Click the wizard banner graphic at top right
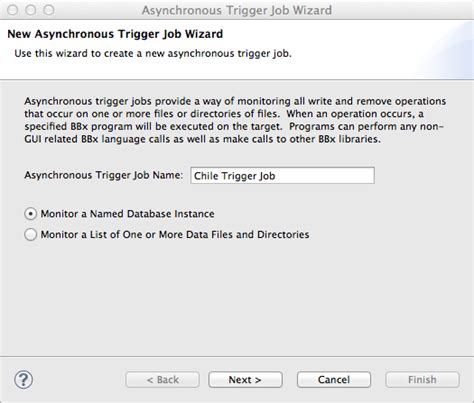The image size is (474, 403). (x=445, y=50)
